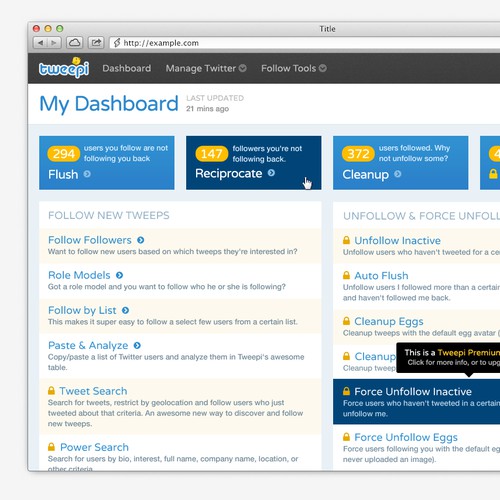Click the My Dashboard heading
This screenshot has width=500, height=500.
(x=109, y=104)
